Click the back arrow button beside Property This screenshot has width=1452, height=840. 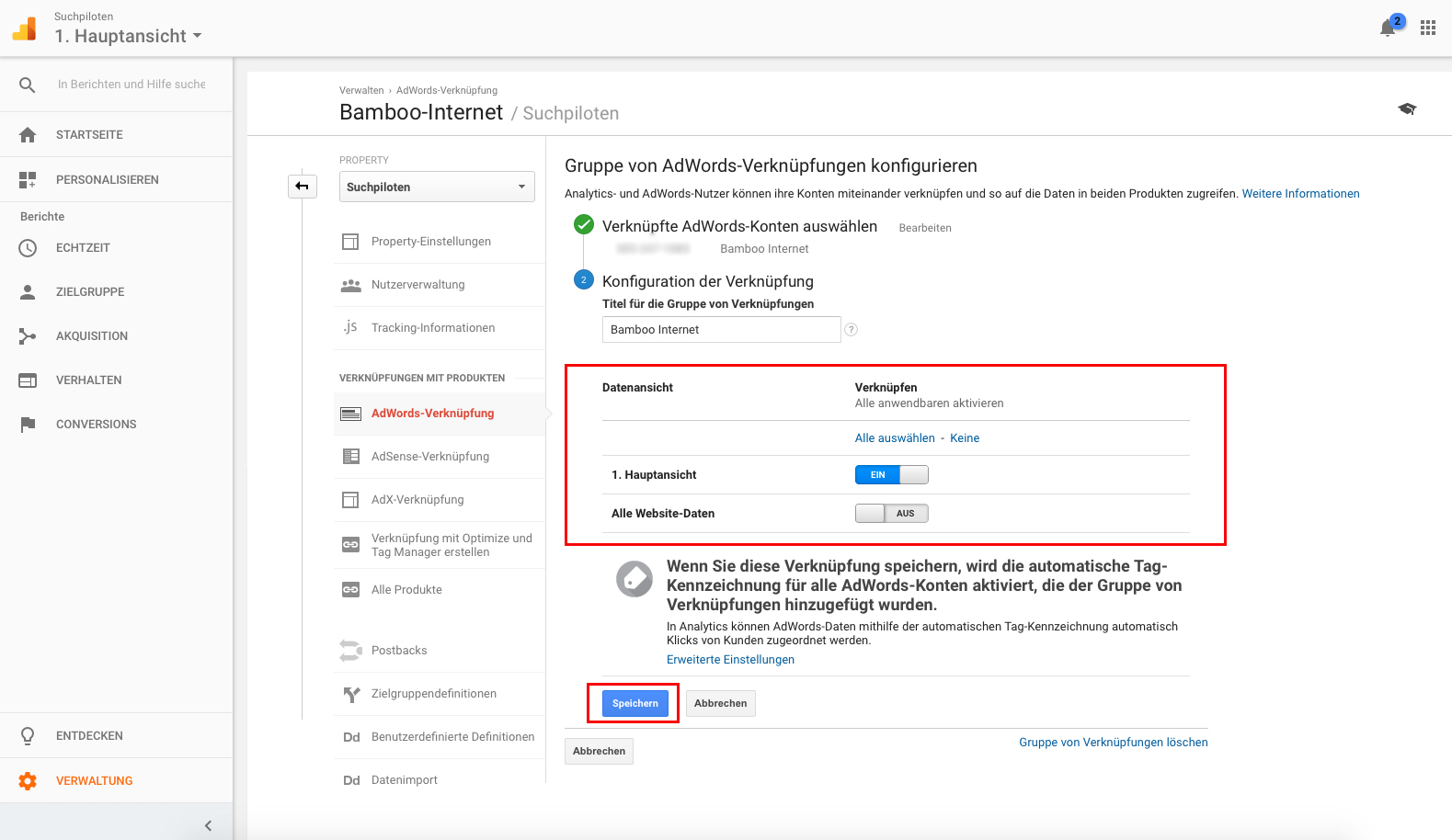click(x=302, y=186)
